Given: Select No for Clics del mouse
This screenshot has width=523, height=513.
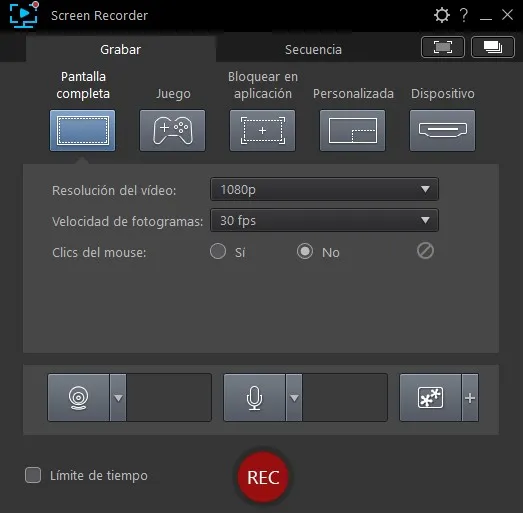Looking at the screenshot, I should click(305, 251).
